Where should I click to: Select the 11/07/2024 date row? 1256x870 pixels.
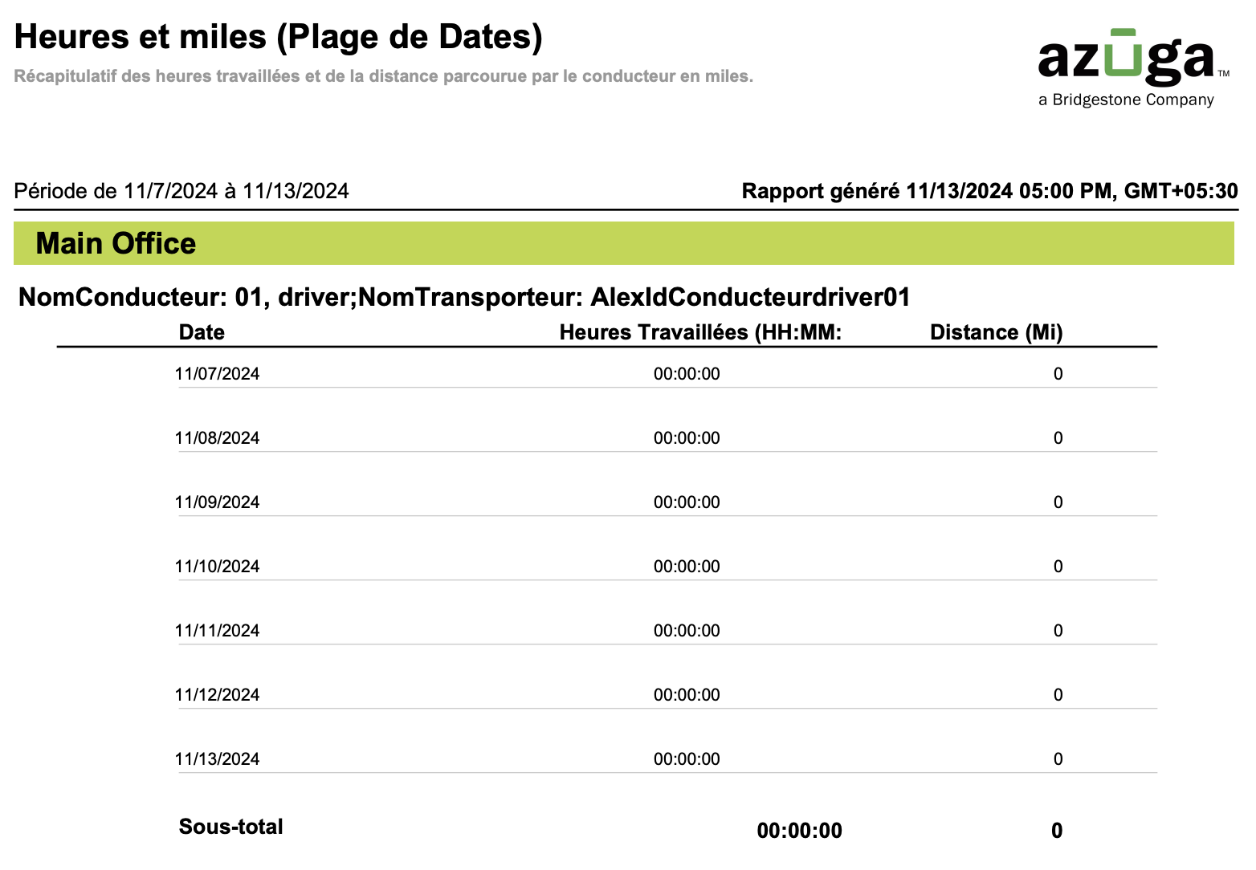667,375
